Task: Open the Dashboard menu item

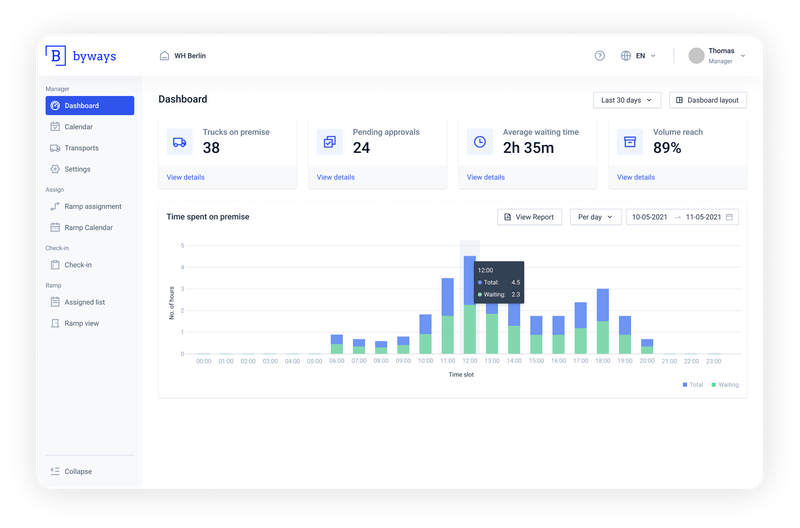Action: point(90,106)
